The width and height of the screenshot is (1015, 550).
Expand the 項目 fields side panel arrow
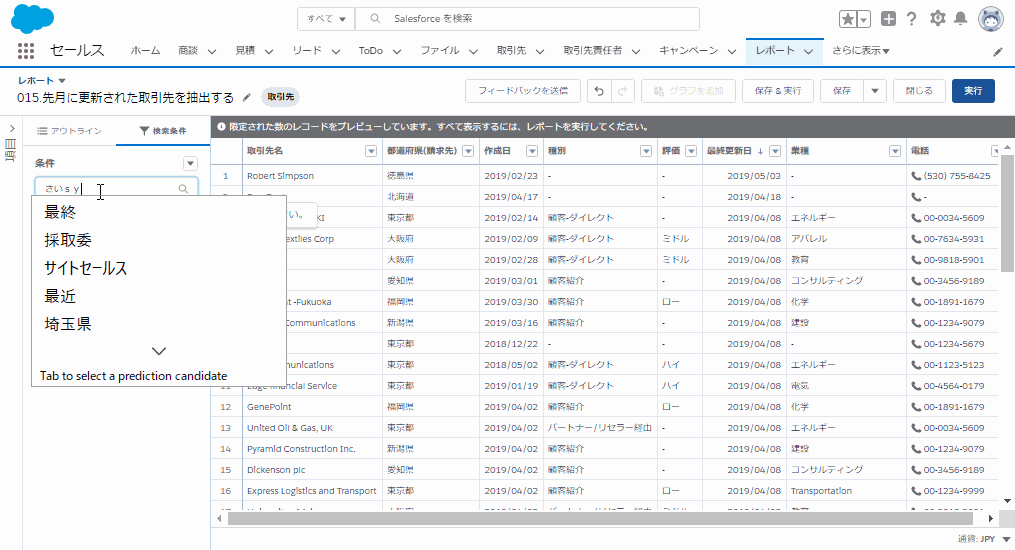12,128
